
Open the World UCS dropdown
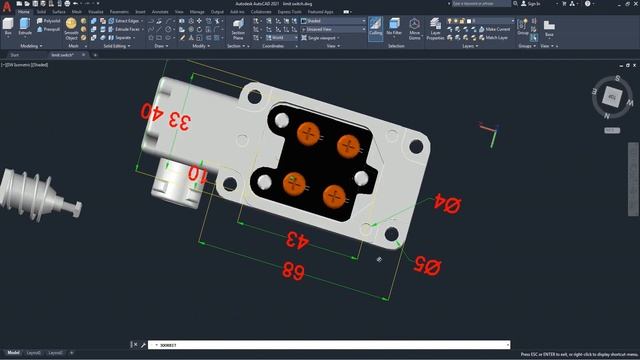282,38
